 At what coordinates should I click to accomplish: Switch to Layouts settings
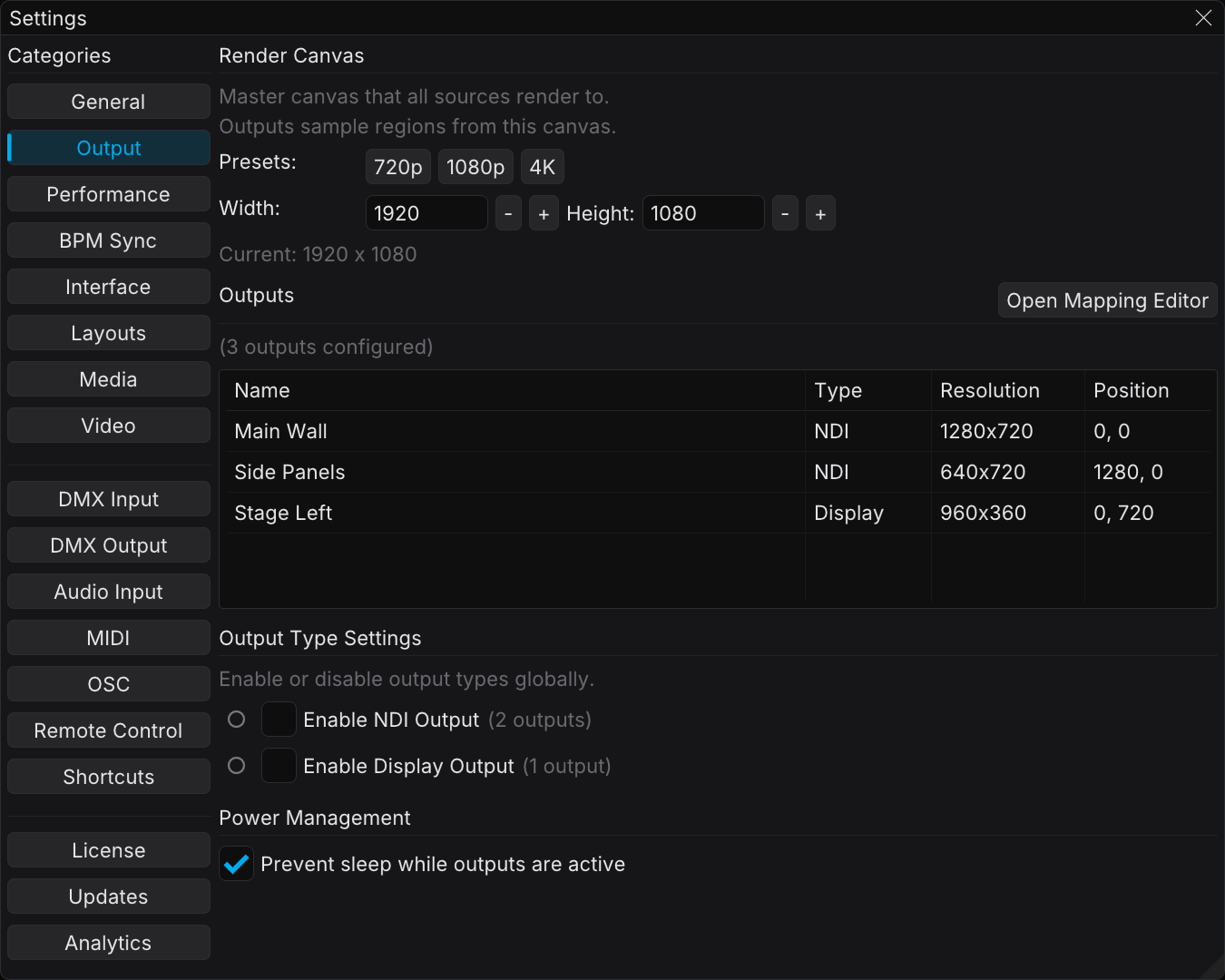109,333
